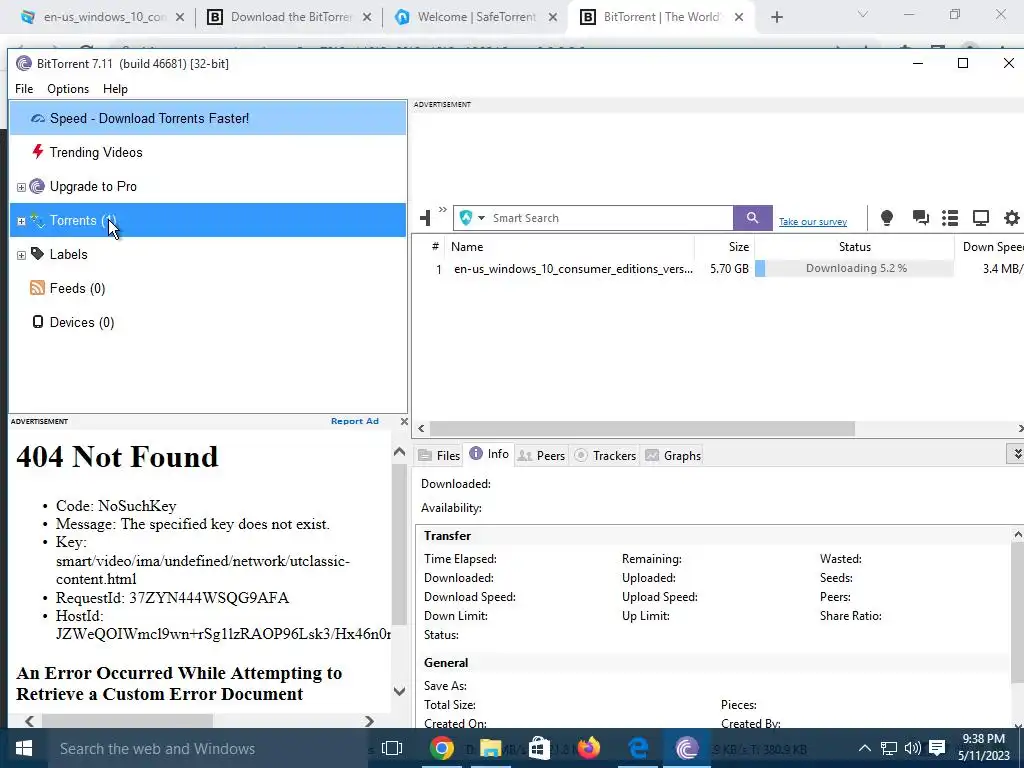
Task: Sort by Down Speed column header
Action: pyautogui.click(x=990, y=247)
